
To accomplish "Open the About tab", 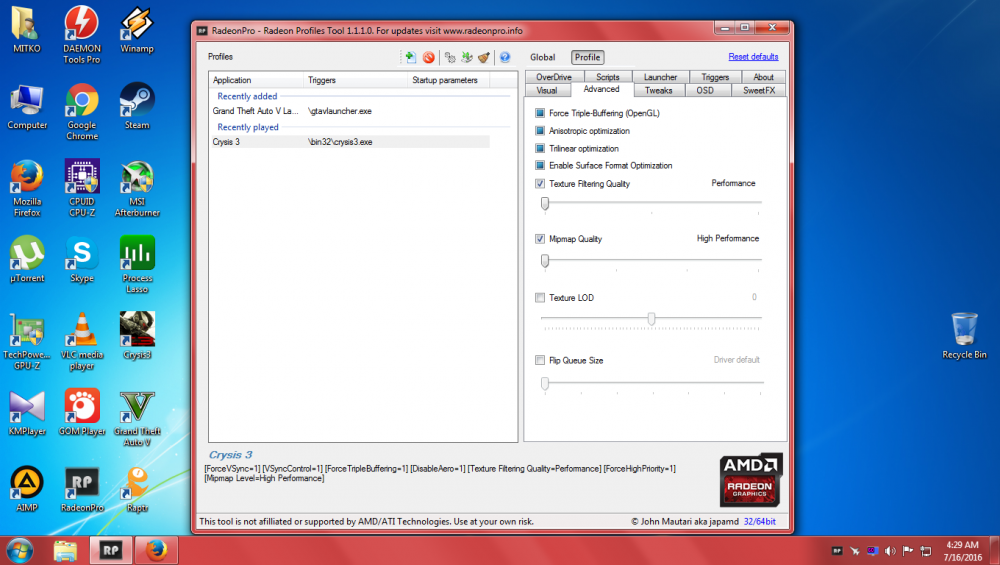I will coord(763,77).
